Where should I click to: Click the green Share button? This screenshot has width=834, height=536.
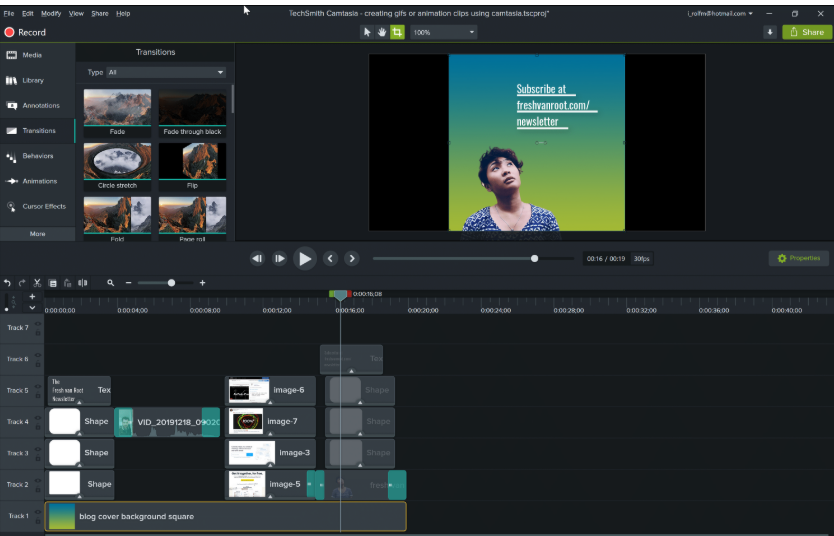[x=806, y=32]
